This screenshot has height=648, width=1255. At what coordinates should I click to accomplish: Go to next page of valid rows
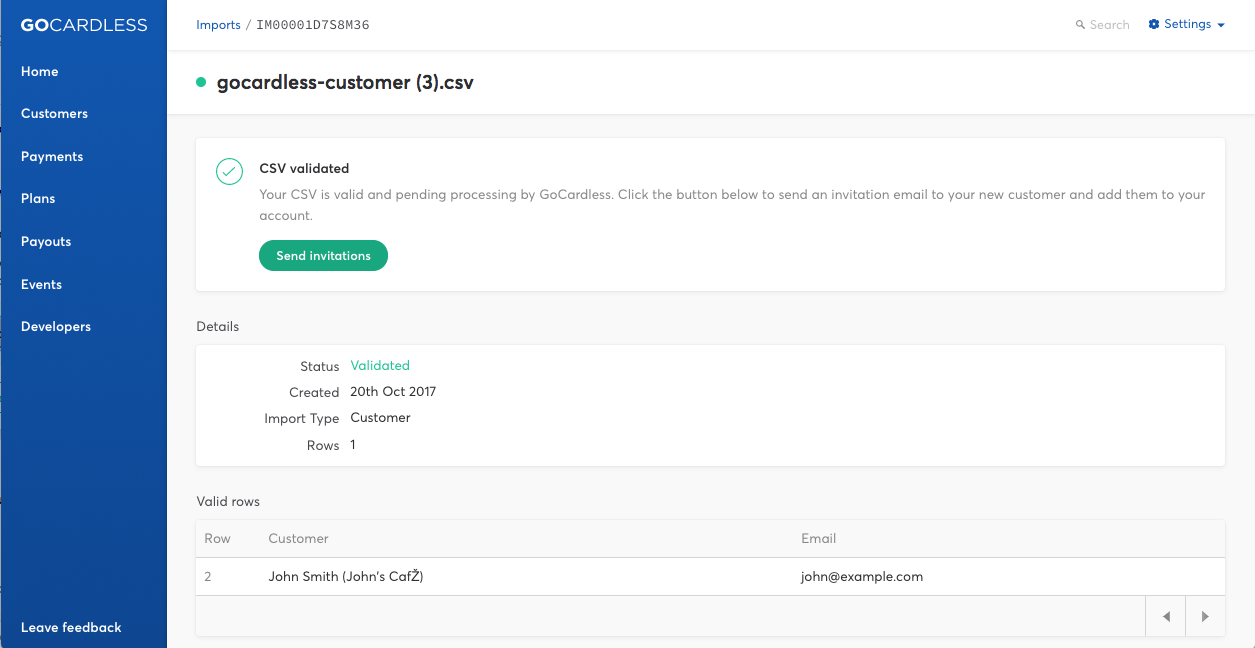tap(1205, 617)
